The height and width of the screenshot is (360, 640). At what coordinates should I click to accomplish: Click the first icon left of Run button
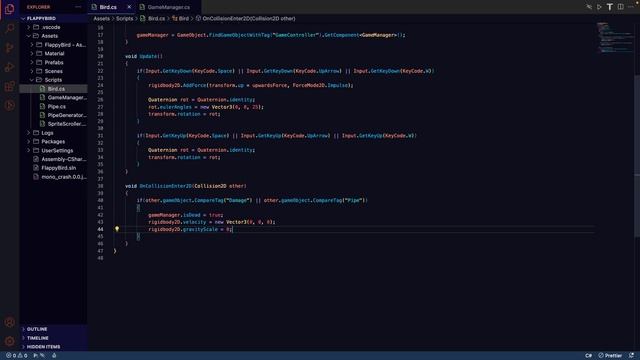point(589,7)
